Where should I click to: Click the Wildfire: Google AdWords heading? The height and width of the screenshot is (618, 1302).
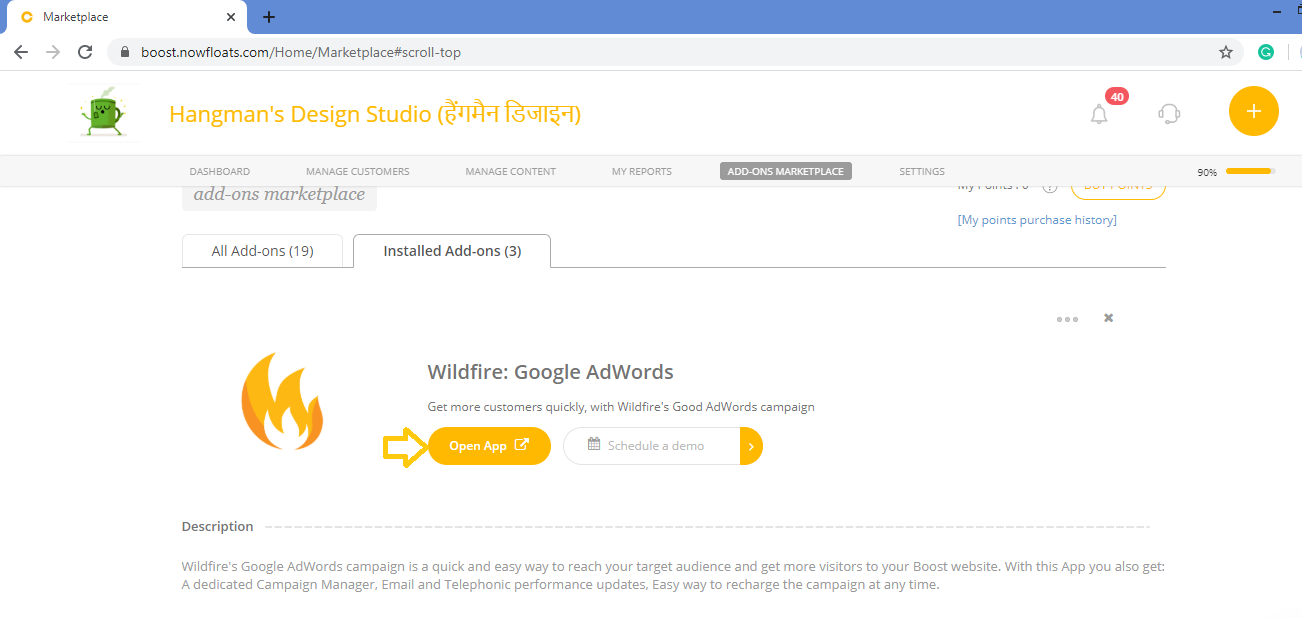[550, 372]
